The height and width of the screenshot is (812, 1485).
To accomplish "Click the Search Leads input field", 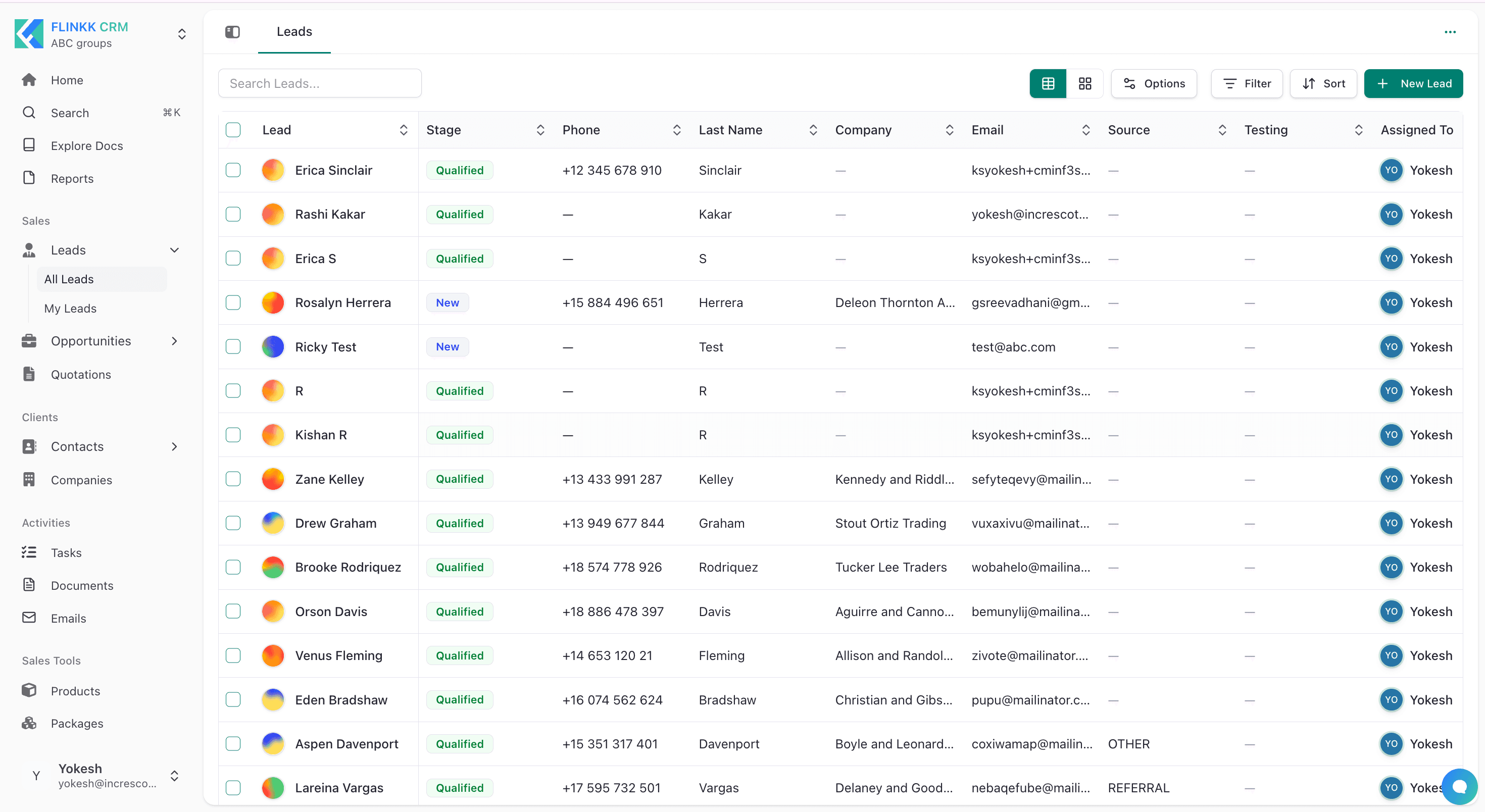I will [x=320, y=83].
